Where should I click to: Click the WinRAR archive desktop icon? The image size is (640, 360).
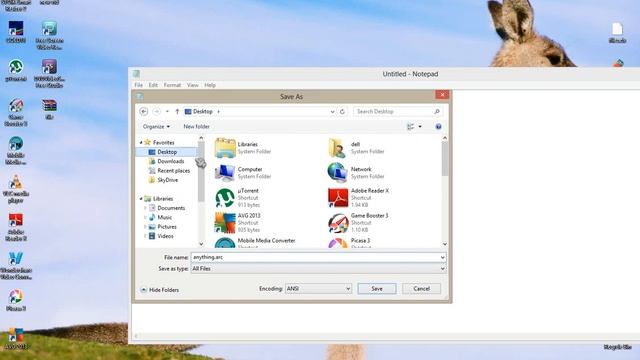49,109
